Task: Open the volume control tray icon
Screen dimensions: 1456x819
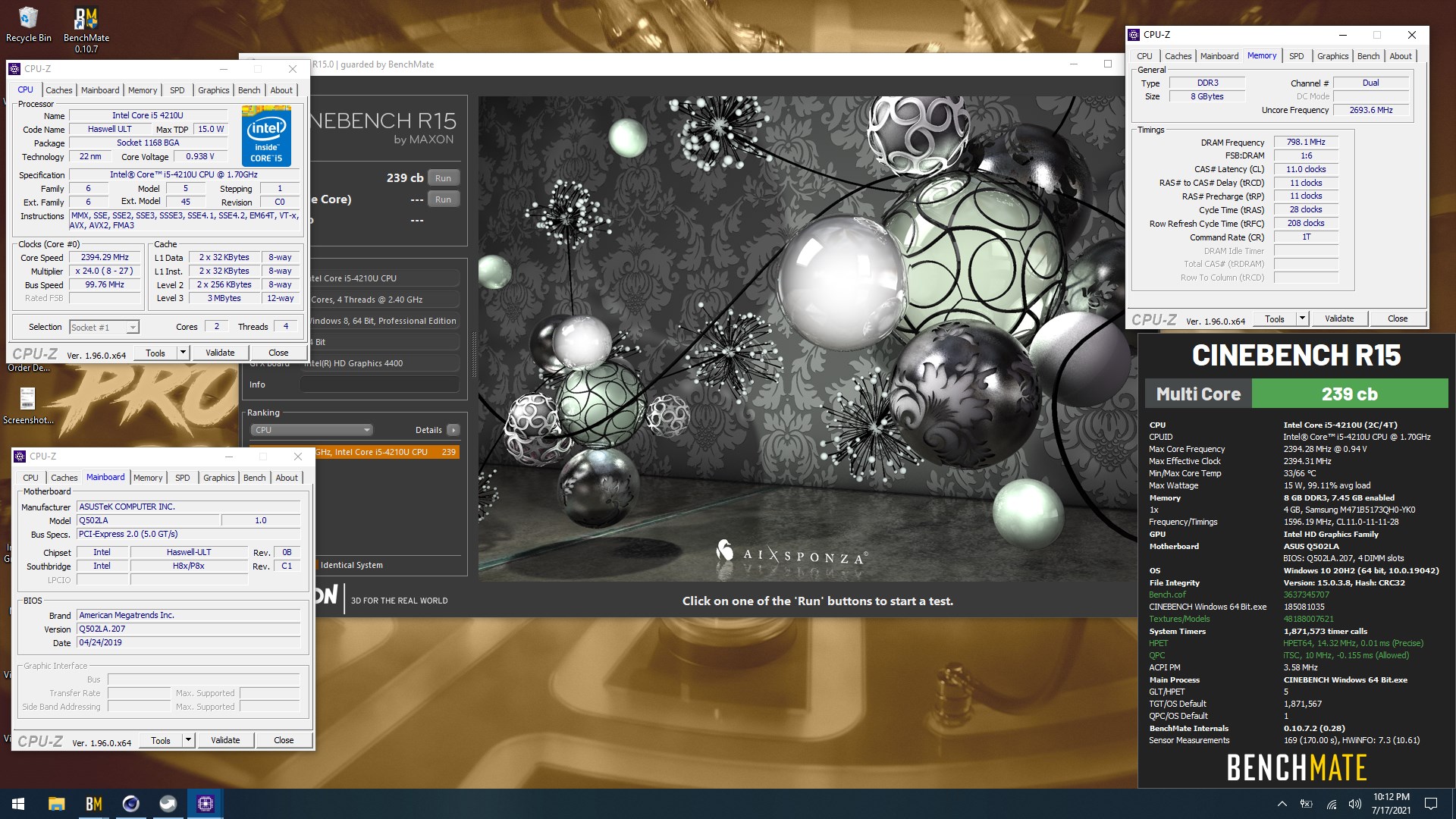Action: click(x=1355, y=804)
